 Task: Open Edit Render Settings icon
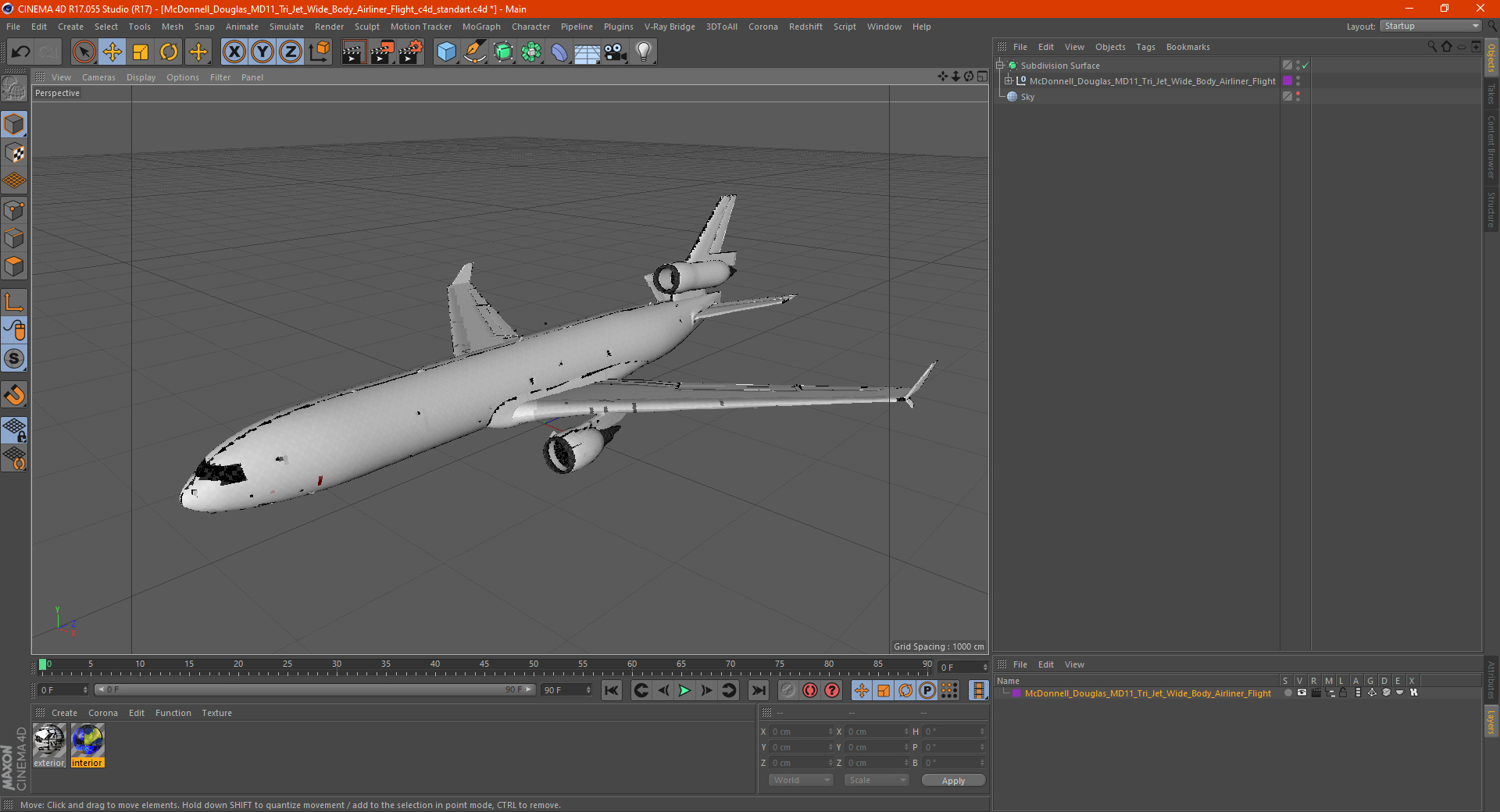tap(411, 52)
